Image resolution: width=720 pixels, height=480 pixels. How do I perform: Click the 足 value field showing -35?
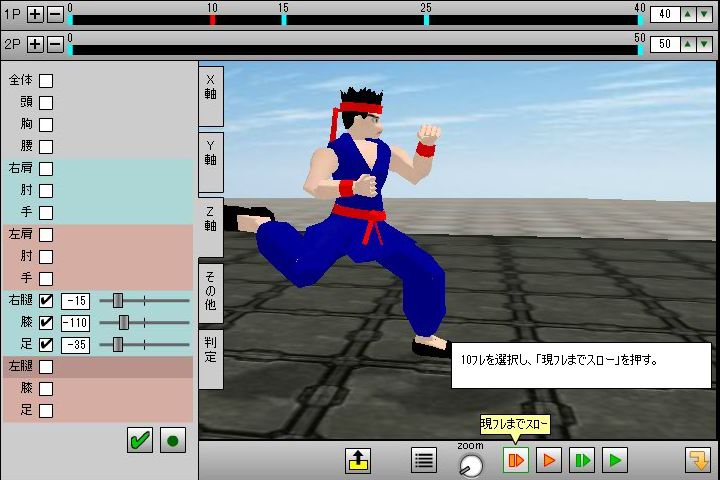(75, 344)
